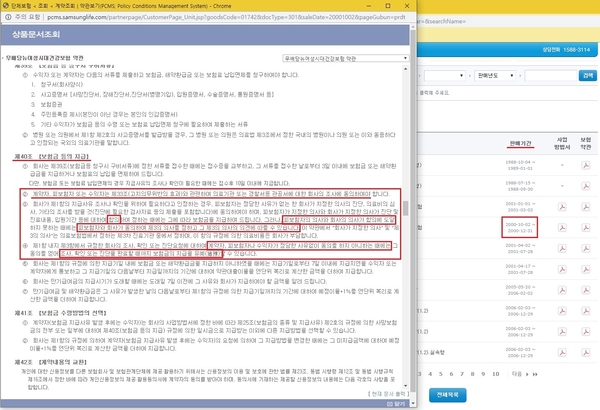Click the 2005-05-20 ~ 2006-02-02 date cell

[x=520, y=290]
